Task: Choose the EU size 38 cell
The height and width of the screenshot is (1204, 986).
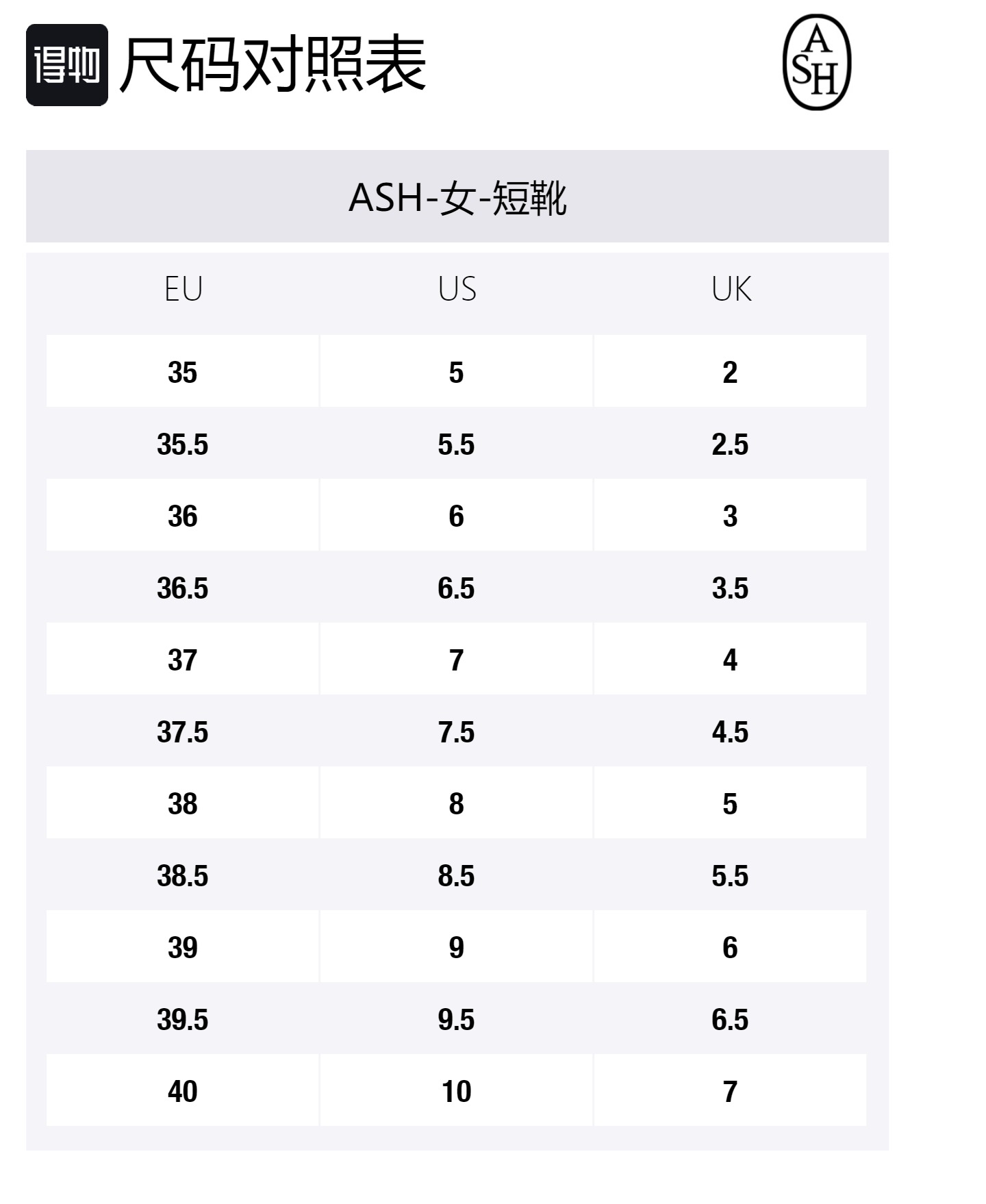Action: click(183, 803)
